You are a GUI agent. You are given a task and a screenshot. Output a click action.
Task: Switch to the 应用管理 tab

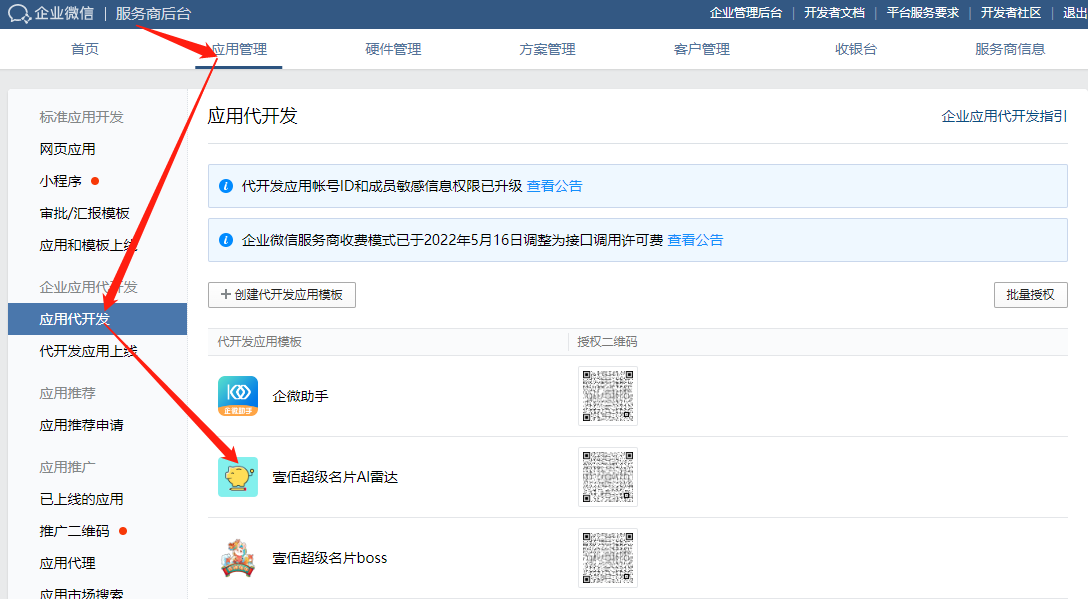(239, 49)
